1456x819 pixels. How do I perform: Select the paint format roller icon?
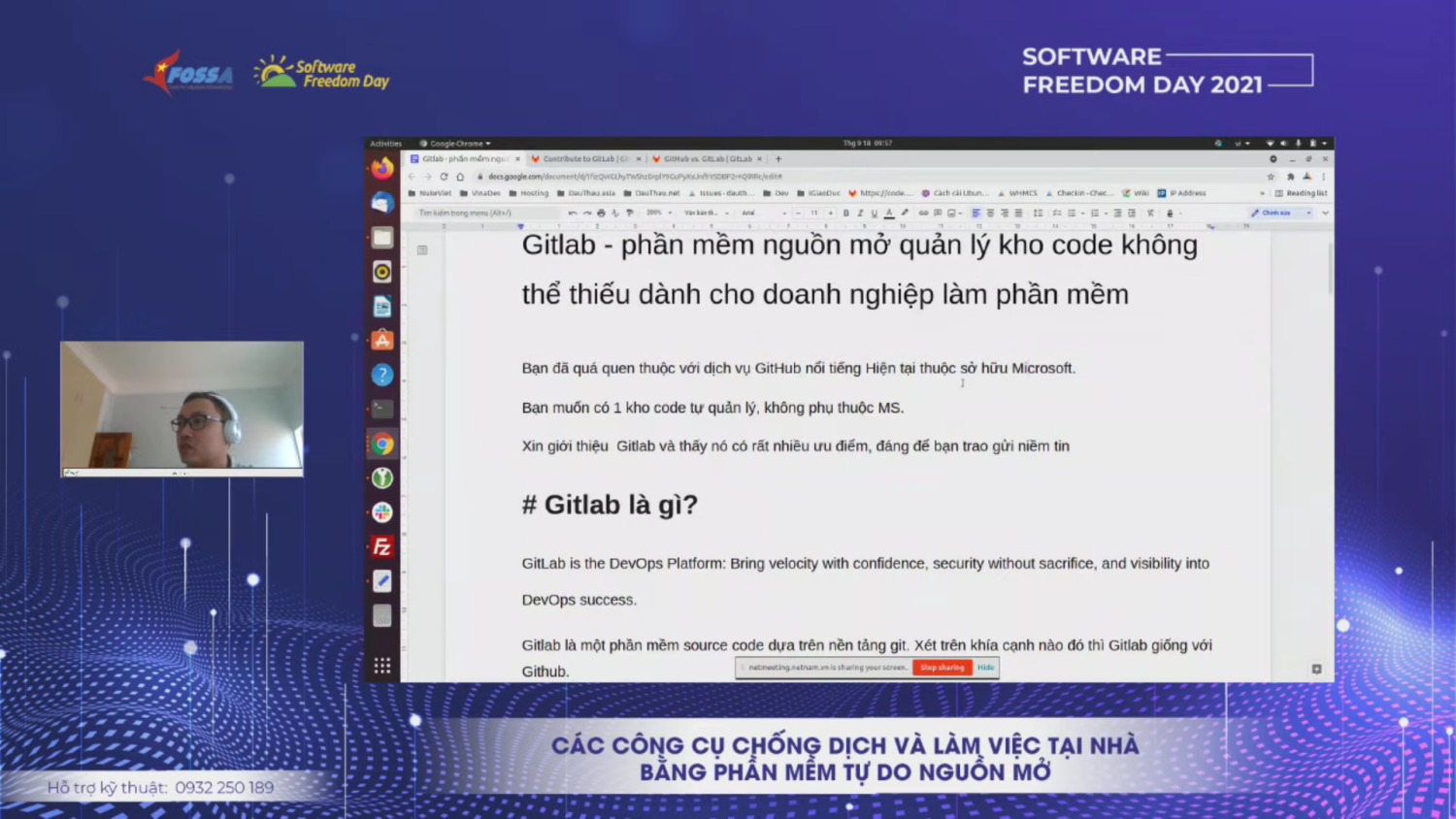coord(630,213)
